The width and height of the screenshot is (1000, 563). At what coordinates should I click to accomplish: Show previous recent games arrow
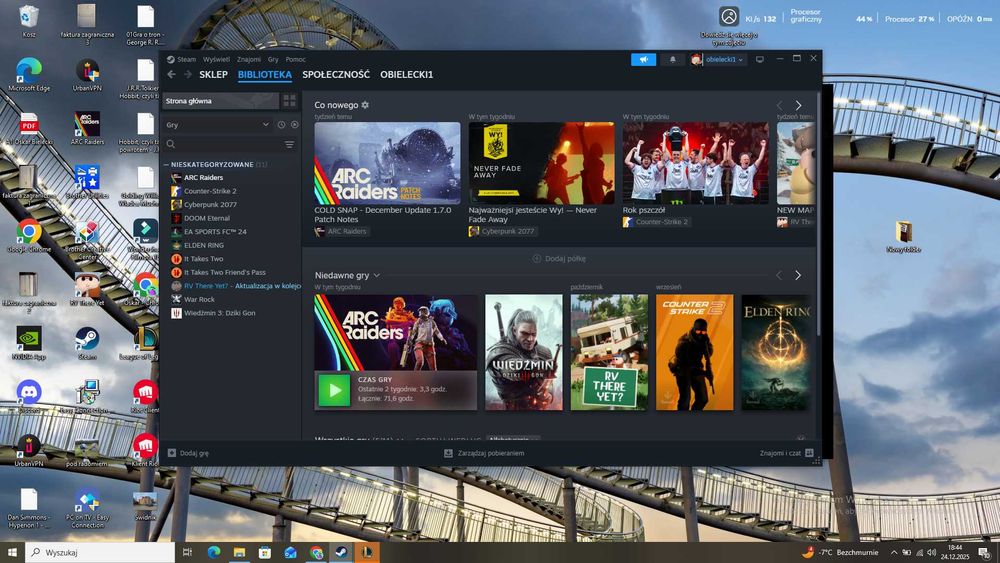click(x=779, y=275)
